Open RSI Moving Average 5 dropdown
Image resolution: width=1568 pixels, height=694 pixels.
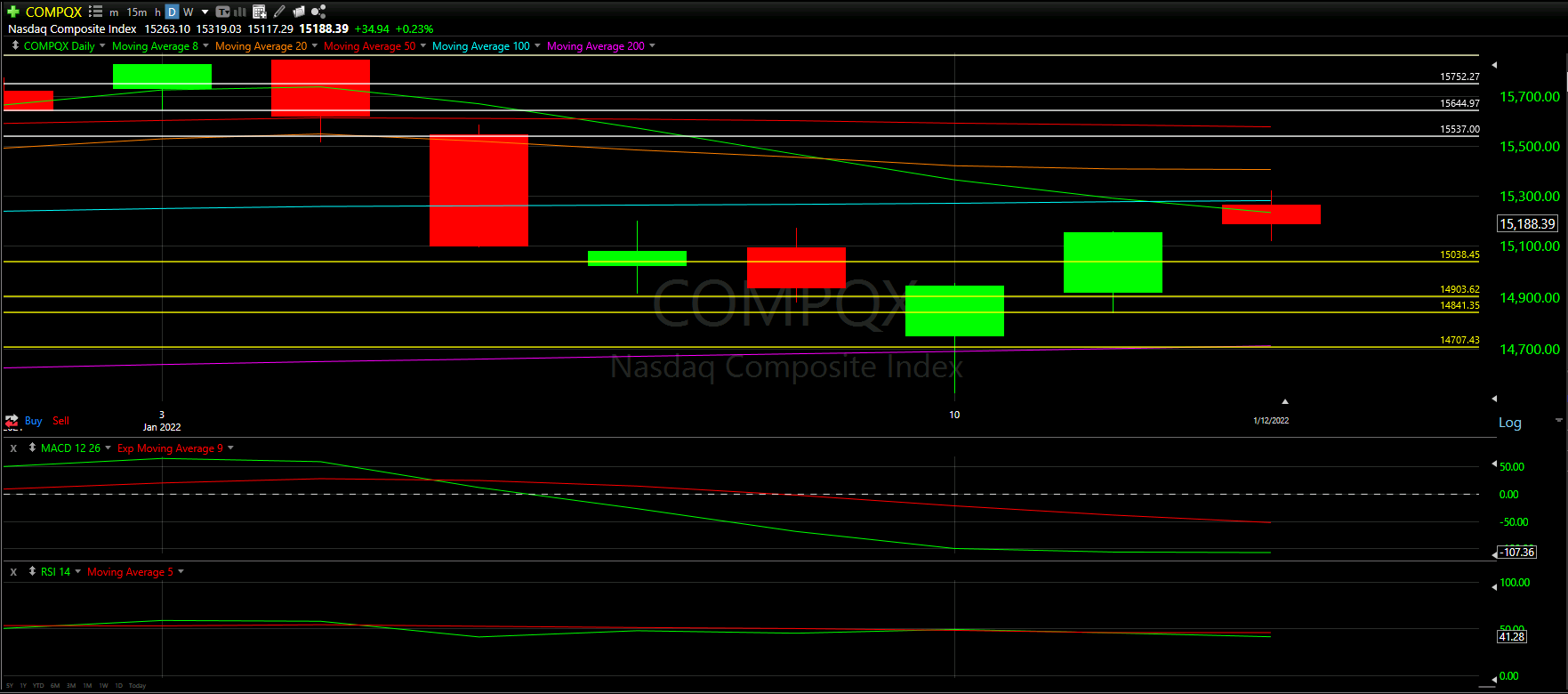[181, 571]
